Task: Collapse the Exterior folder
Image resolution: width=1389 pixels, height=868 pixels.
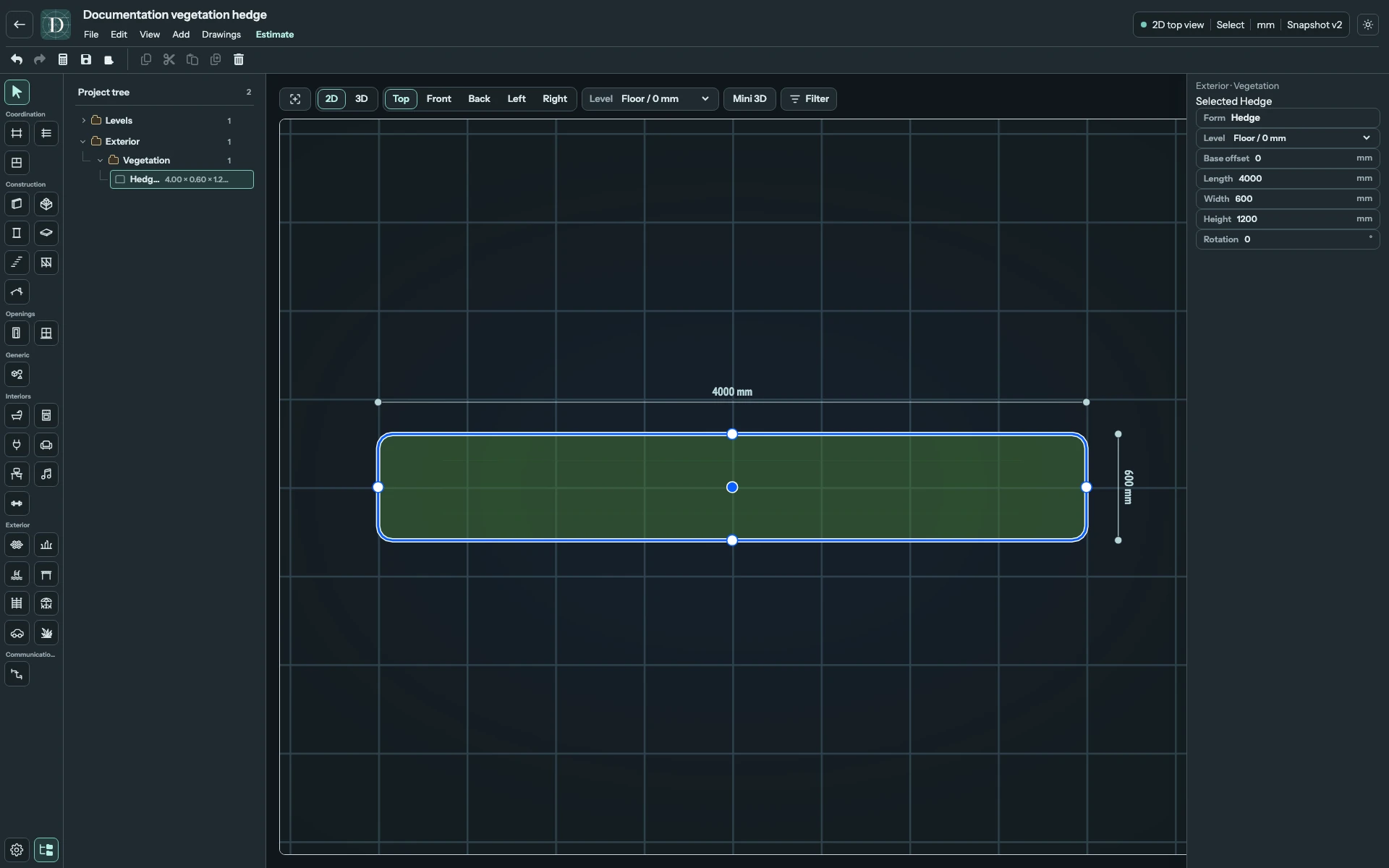Action: (x=83, y=142)
